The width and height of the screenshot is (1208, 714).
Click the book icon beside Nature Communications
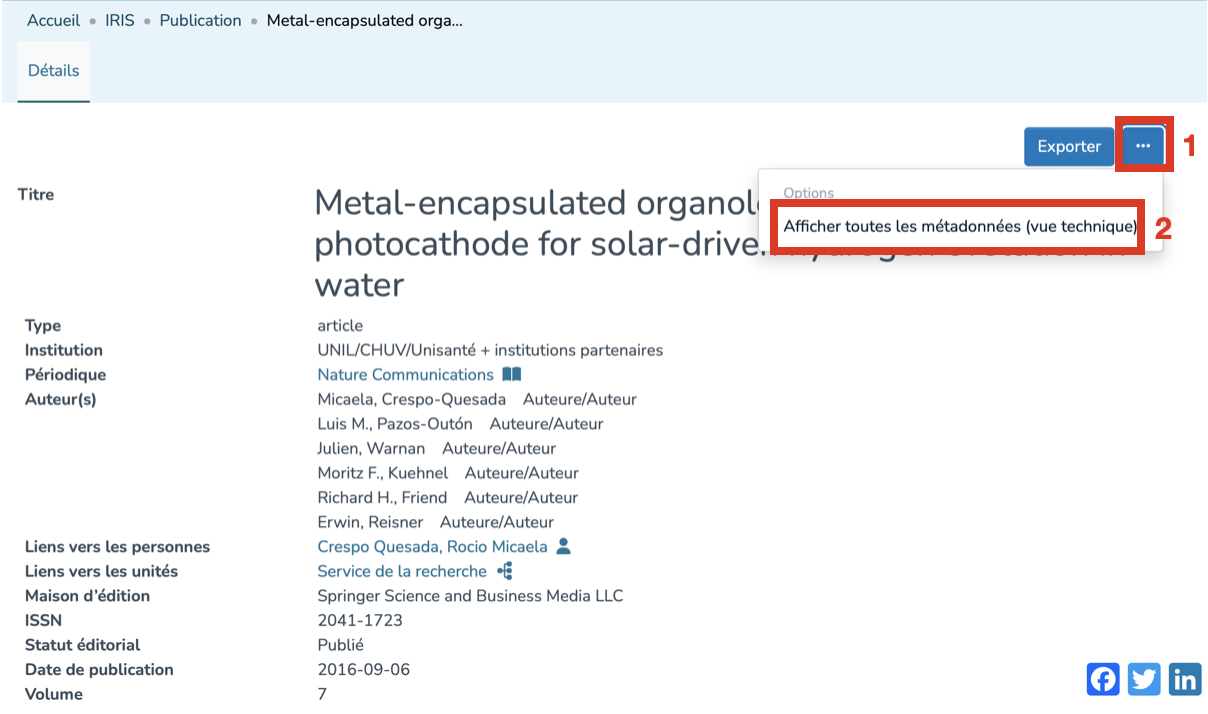click(x=511, y=375)
